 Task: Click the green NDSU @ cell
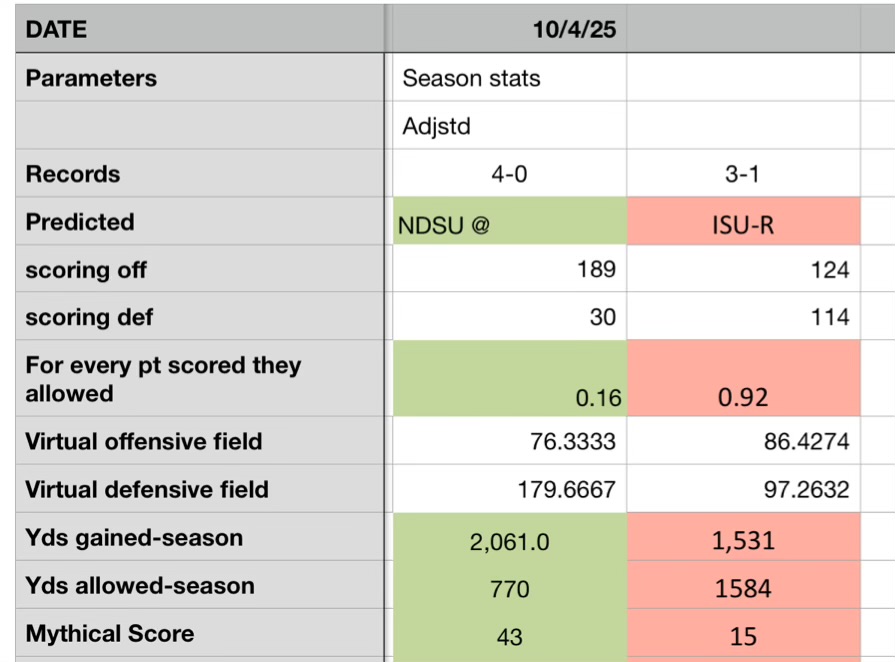509,222
